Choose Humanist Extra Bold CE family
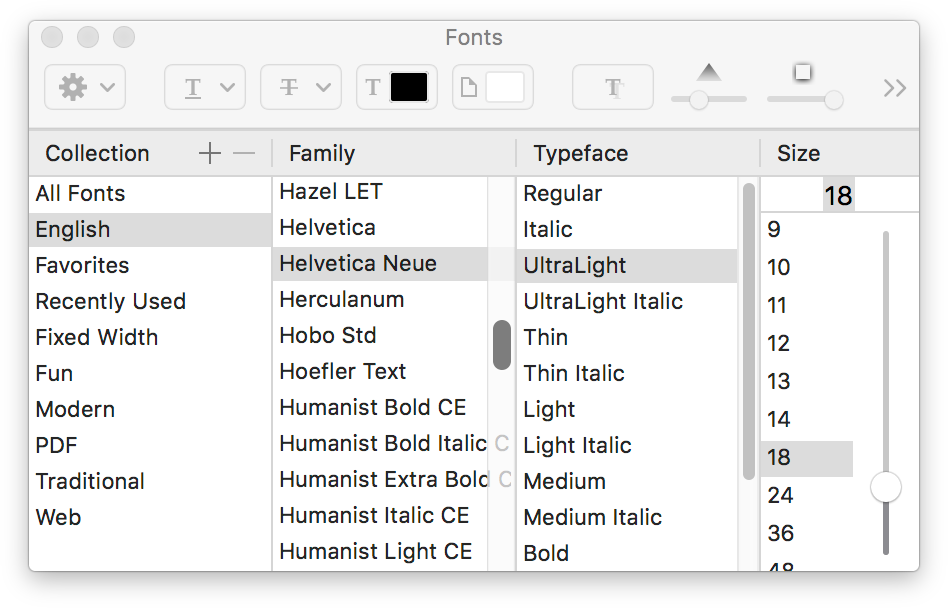 (x=380, y=480)
